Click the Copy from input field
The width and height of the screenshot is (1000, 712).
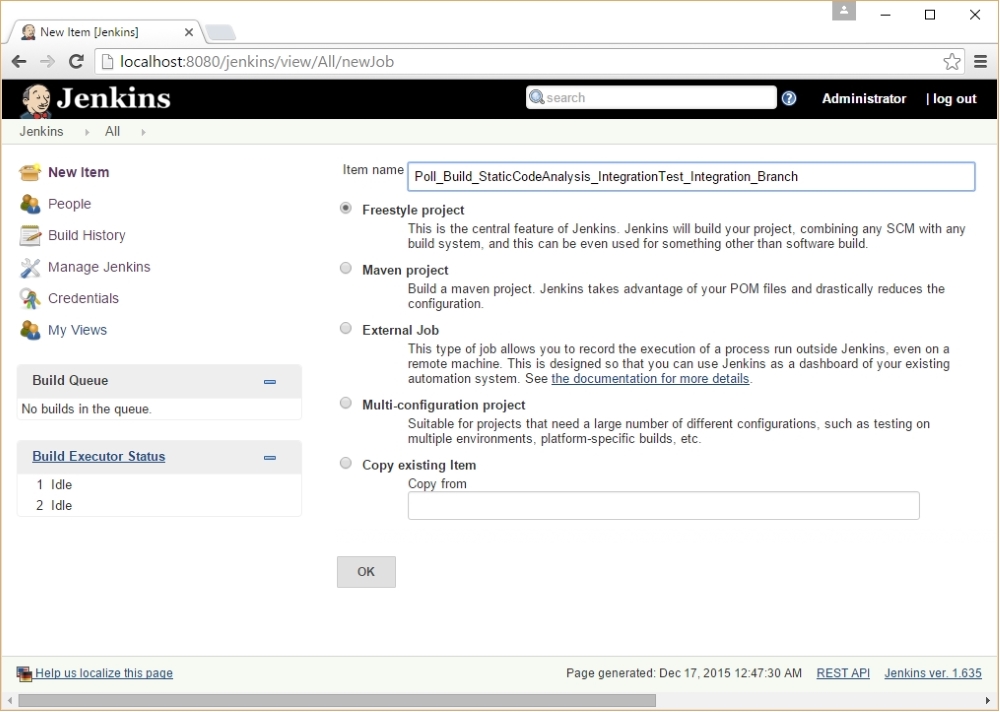point(663,505)
